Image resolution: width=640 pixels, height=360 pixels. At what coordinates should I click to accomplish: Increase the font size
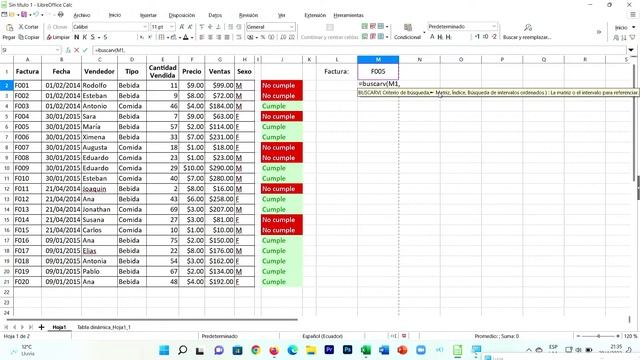[182, 27]
